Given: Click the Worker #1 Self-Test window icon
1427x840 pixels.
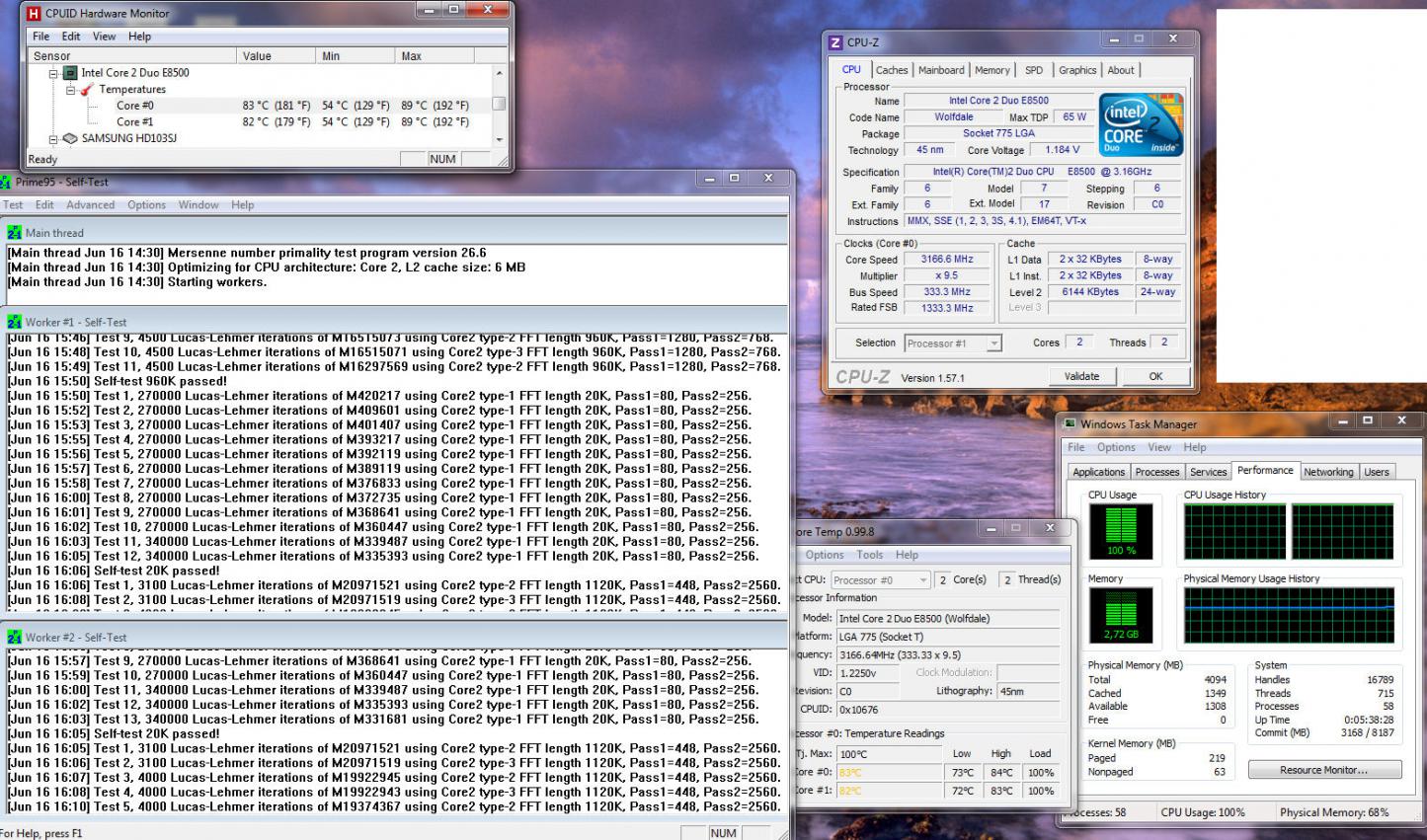Looking at the screenshot, I should pyautogui.click(x=14, y=322).
